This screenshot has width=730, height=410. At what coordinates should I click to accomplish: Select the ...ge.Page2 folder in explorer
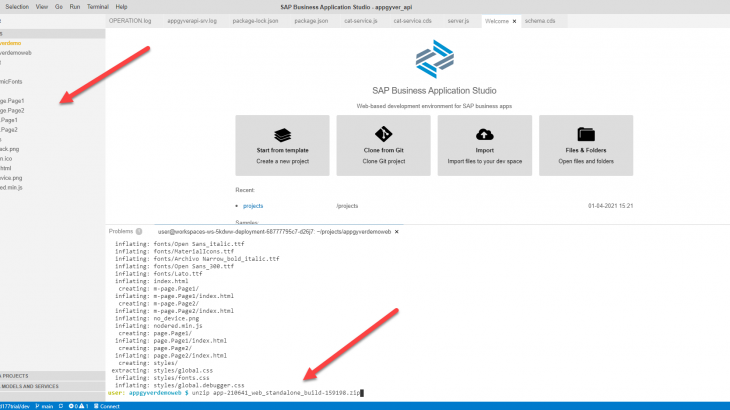click(12, 111)
